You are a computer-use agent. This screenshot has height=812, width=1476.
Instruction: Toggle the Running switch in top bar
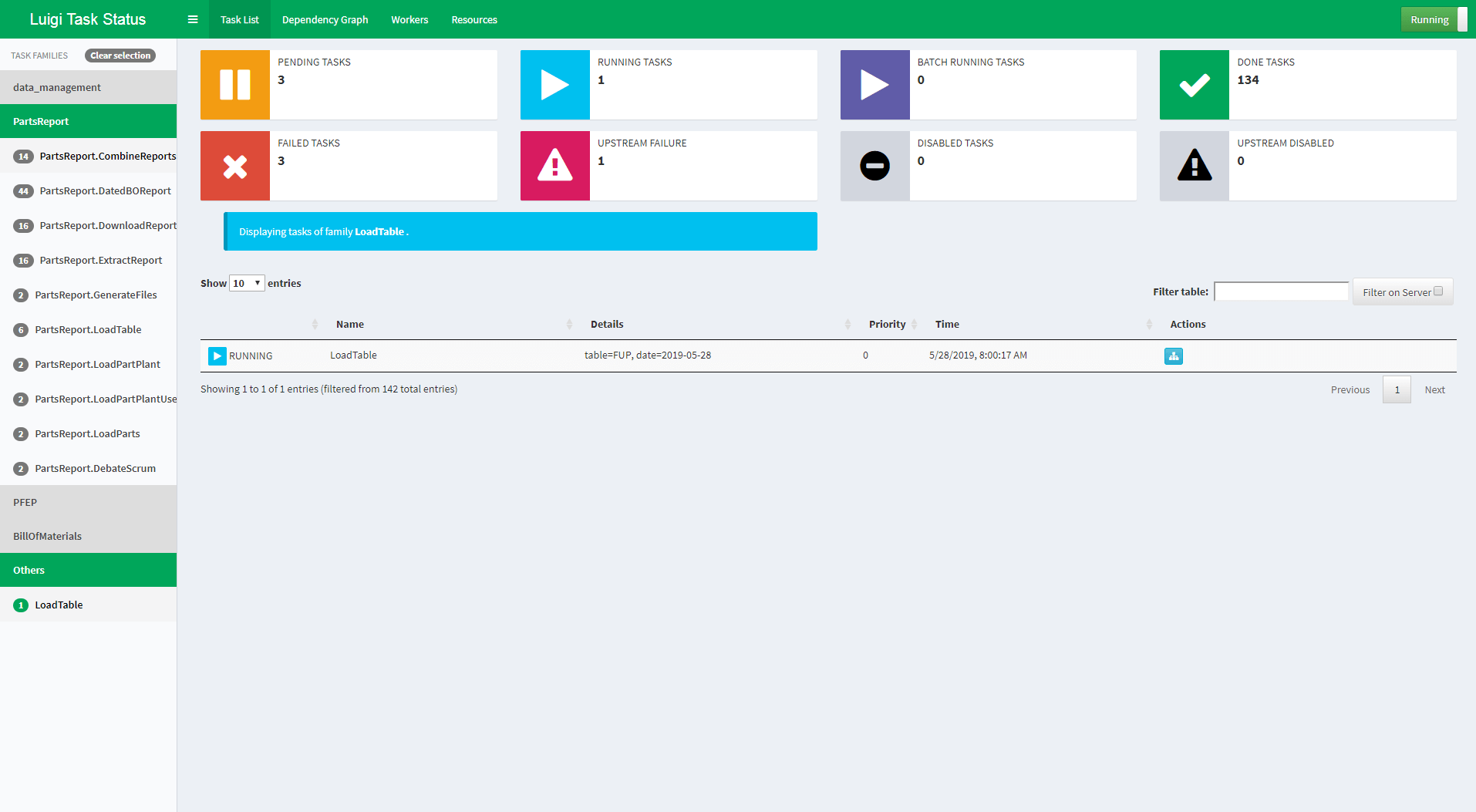[x=1434, y=19]
